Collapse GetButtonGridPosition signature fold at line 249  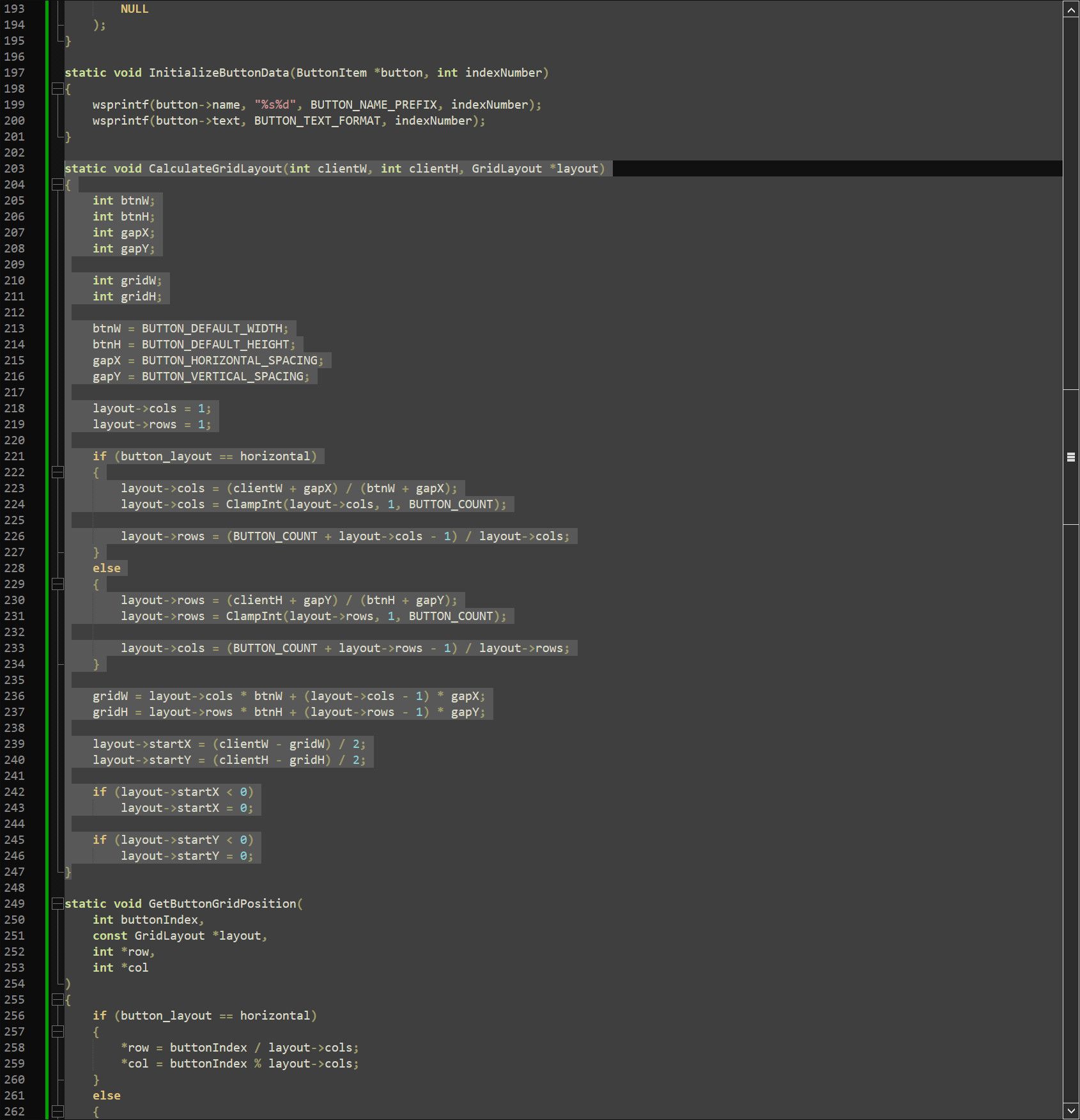point(58,904)
